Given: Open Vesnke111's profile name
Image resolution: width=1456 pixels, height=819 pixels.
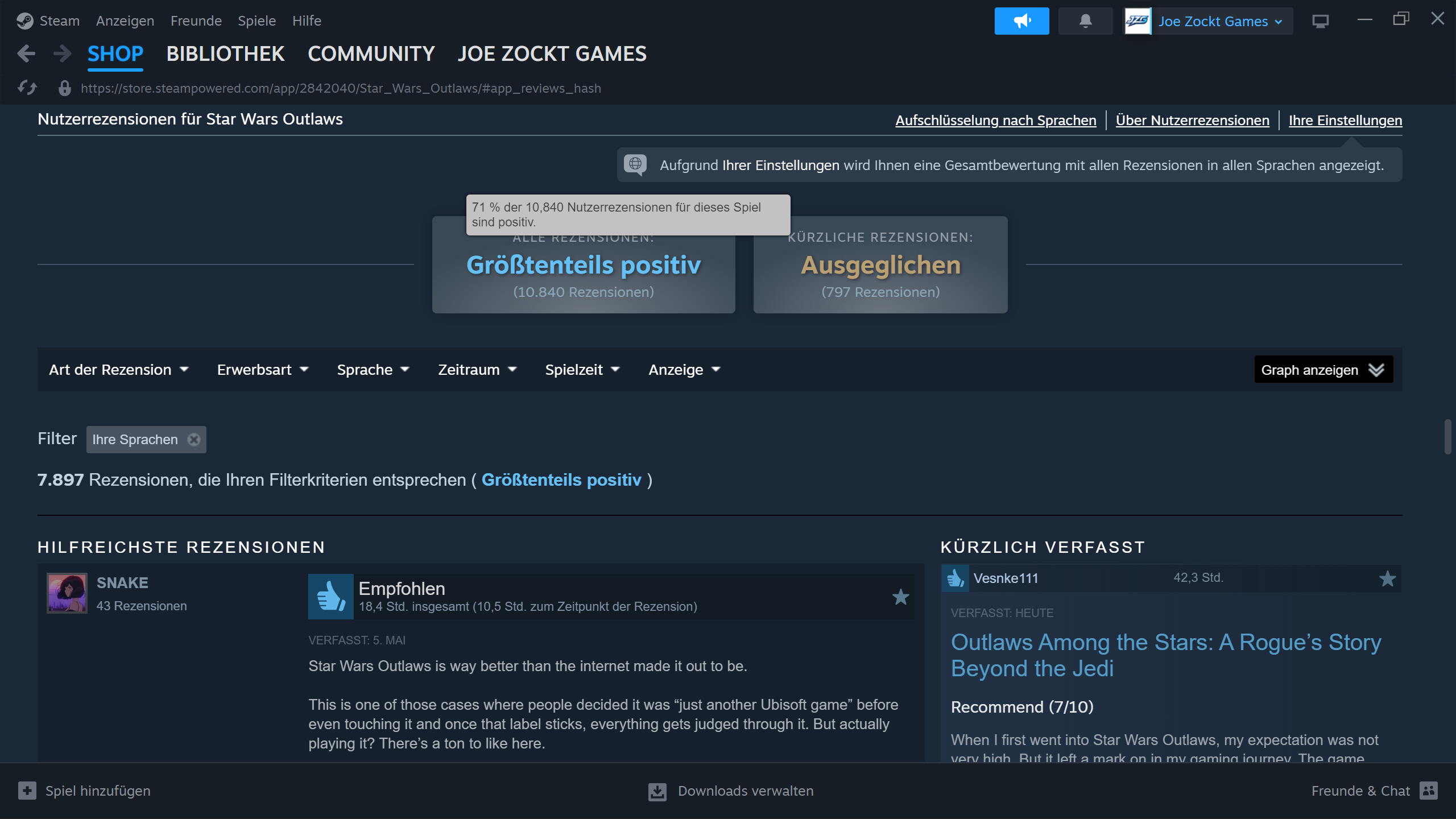Looking at the screenshot, I should pos(1006,578).
